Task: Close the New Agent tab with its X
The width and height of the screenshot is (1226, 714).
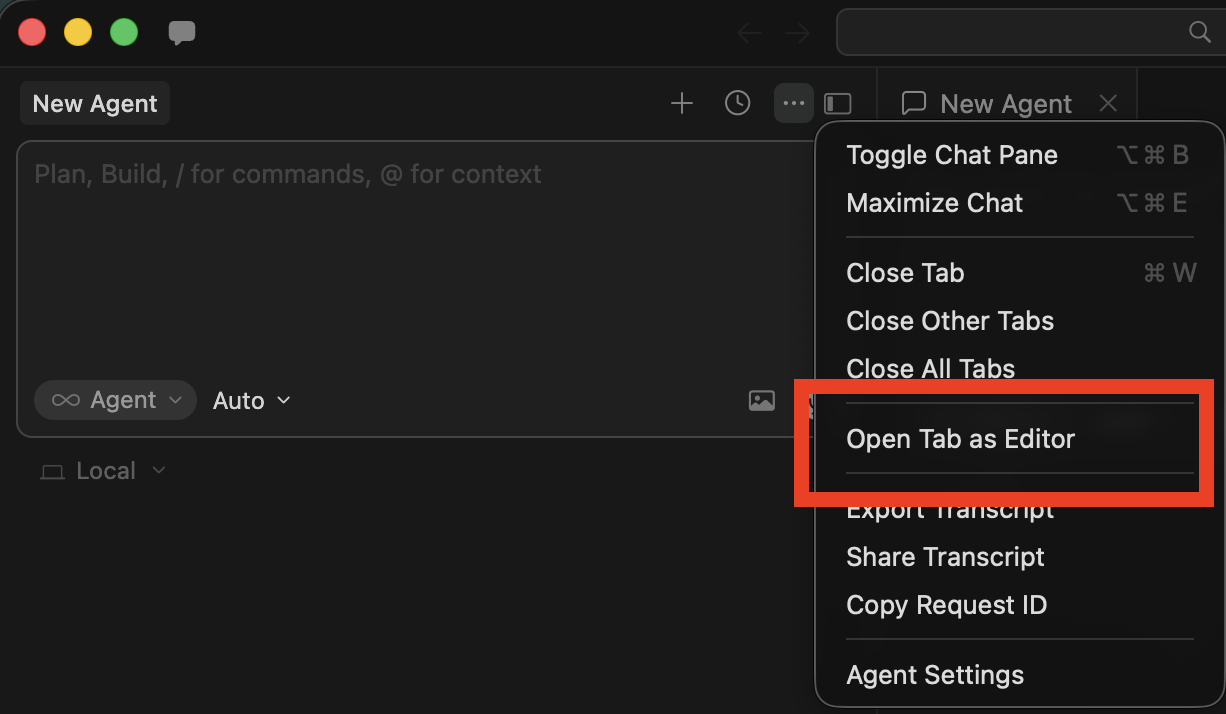Action: coord(1107,103)
